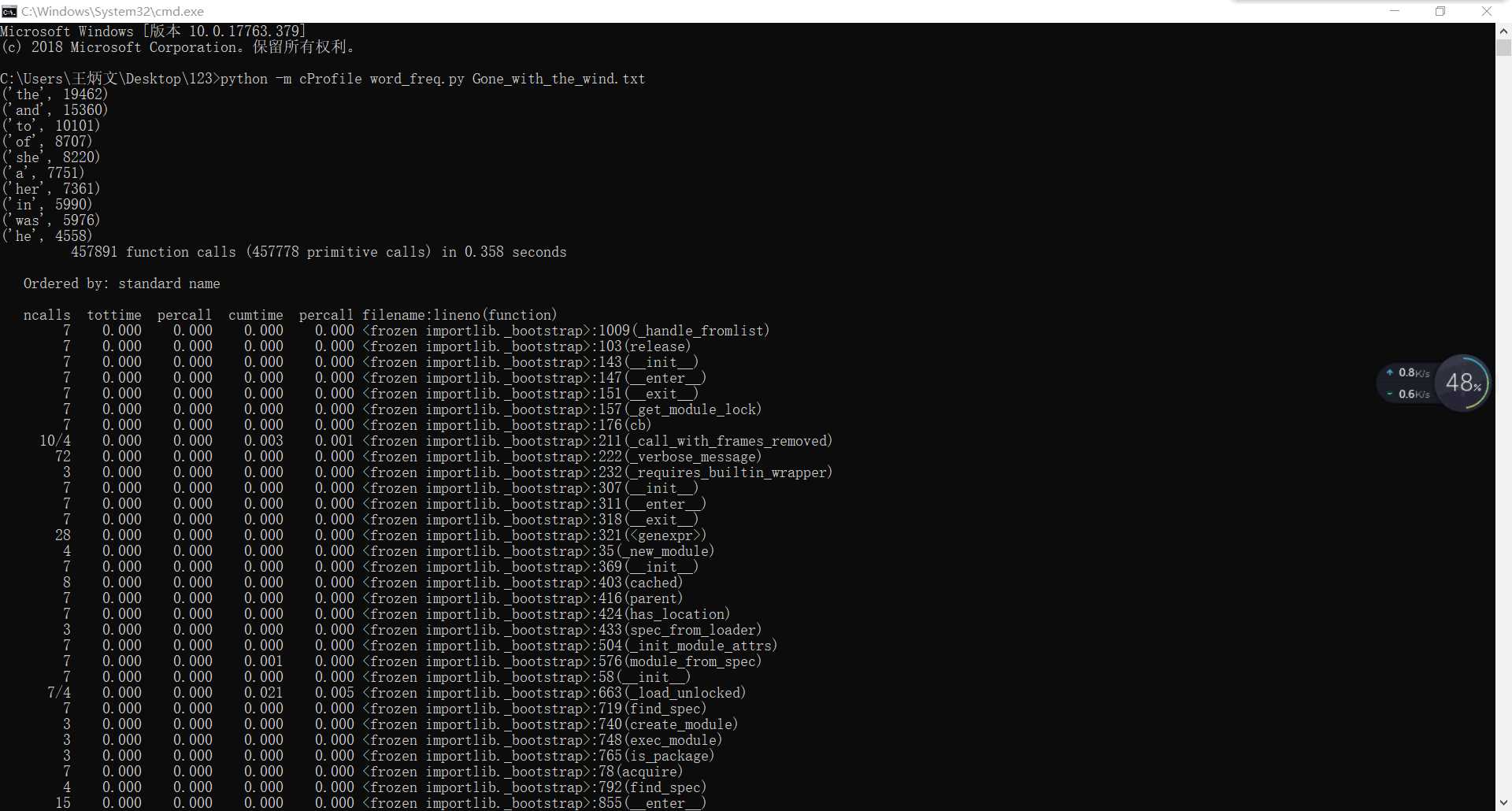Click the 'Ordered by: standard name' line
The height and width of the screenshot is (811, 1512).
coord(122,283)
